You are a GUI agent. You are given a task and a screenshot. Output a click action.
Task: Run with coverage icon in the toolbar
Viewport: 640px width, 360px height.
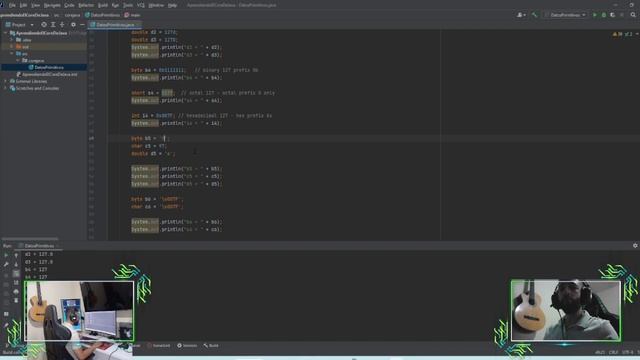613,15
